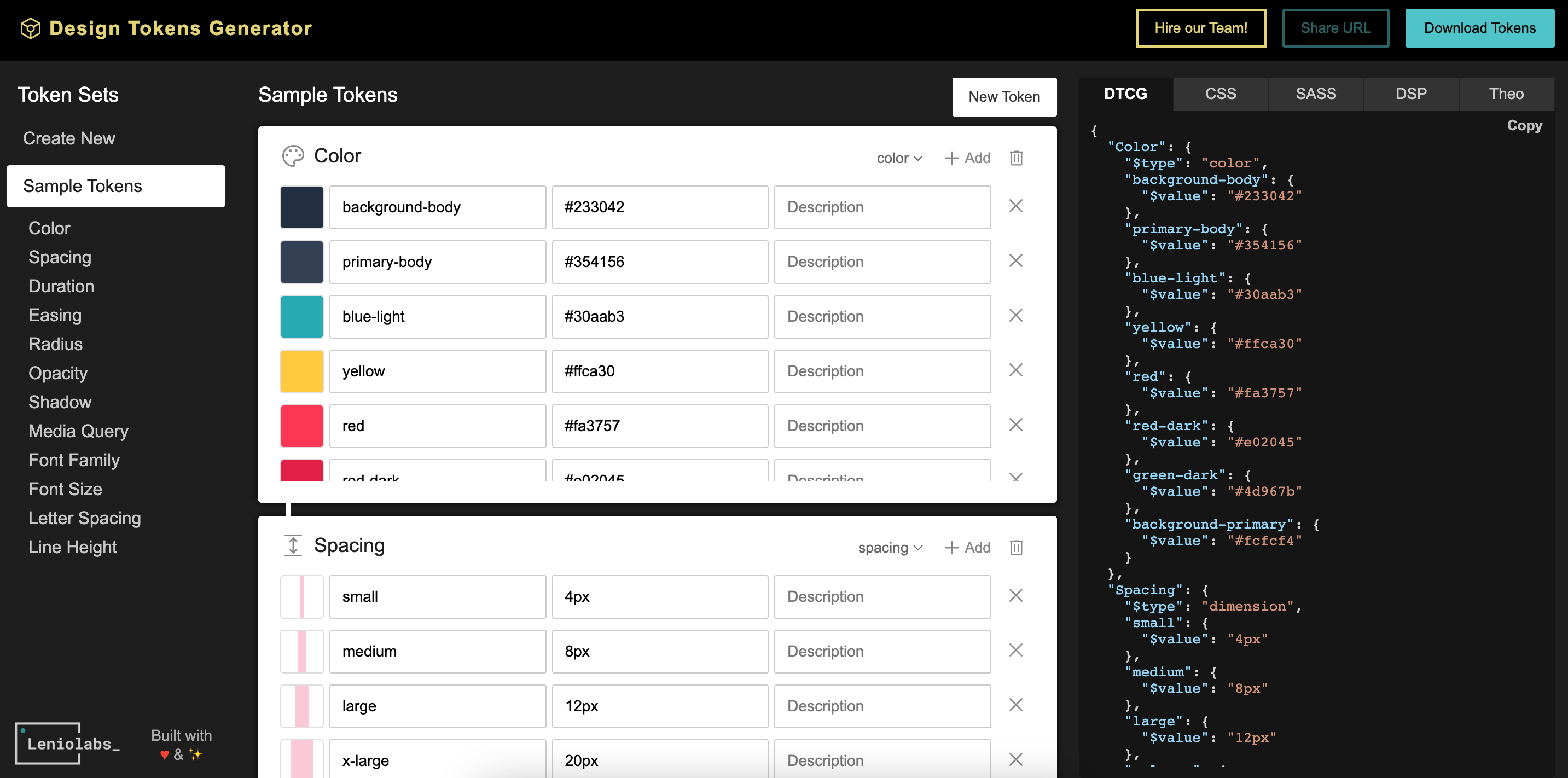The image size is (1568, 778).
Task: Switch to the Theo output tab
Action: [1506, 94]
